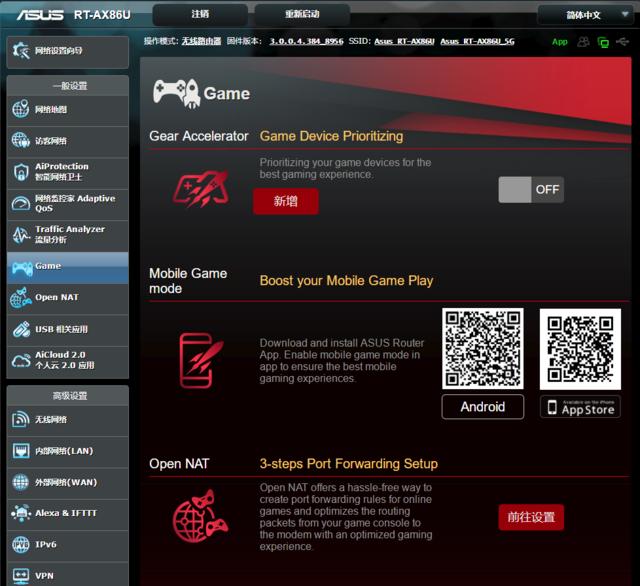
Task: Select Open NAT in sidebar menu
Action: coord(68,297)
